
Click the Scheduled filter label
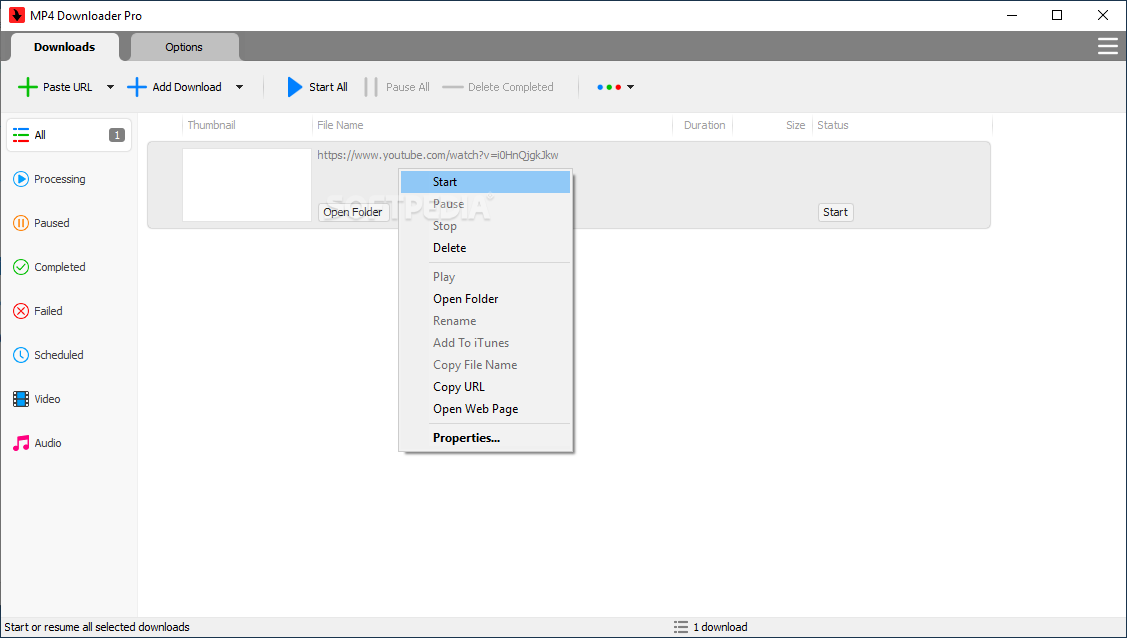pyautogui.click(x=59, y=355)
